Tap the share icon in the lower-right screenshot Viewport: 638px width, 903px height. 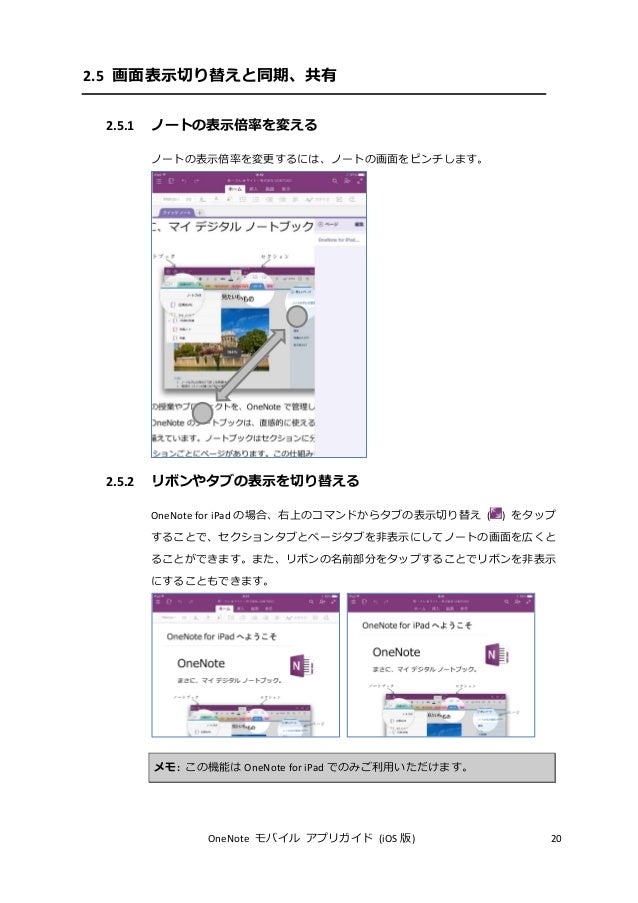(x=518, y=601)
